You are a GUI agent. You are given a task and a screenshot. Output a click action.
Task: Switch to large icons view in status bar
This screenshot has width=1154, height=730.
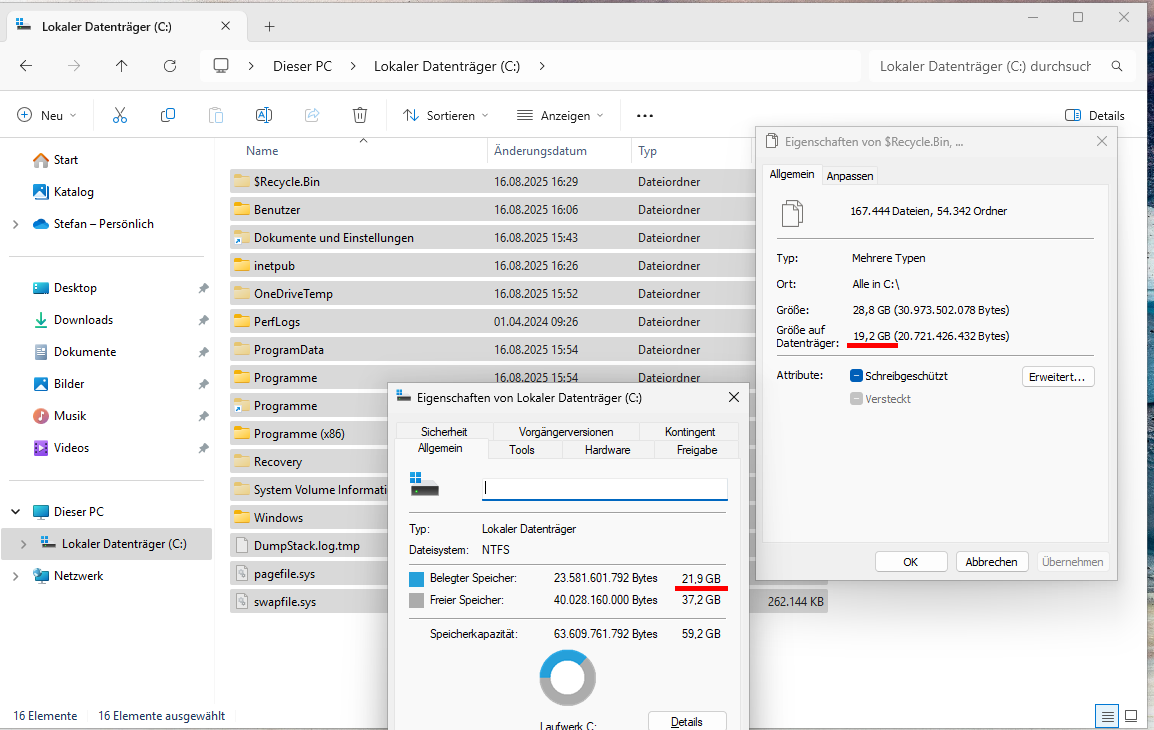(x=1131, y=716)
